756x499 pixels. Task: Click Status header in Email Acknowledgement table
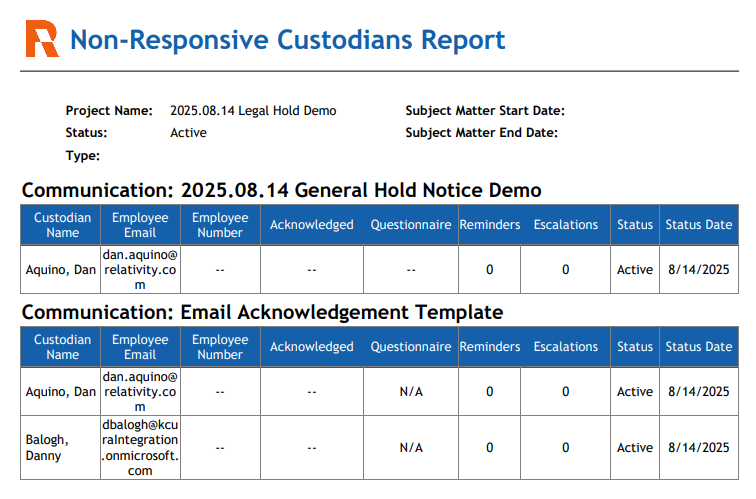click(635, 347)
